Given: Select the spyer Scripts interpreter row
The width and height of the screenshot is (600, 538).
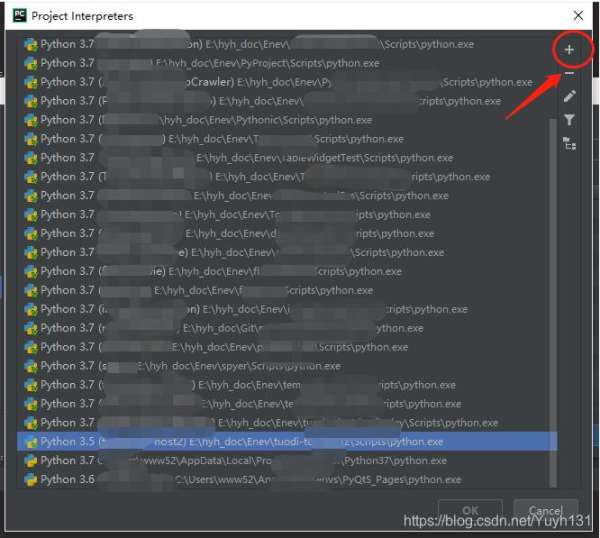Looking at the screenshot, I should [x=287, y=366].
